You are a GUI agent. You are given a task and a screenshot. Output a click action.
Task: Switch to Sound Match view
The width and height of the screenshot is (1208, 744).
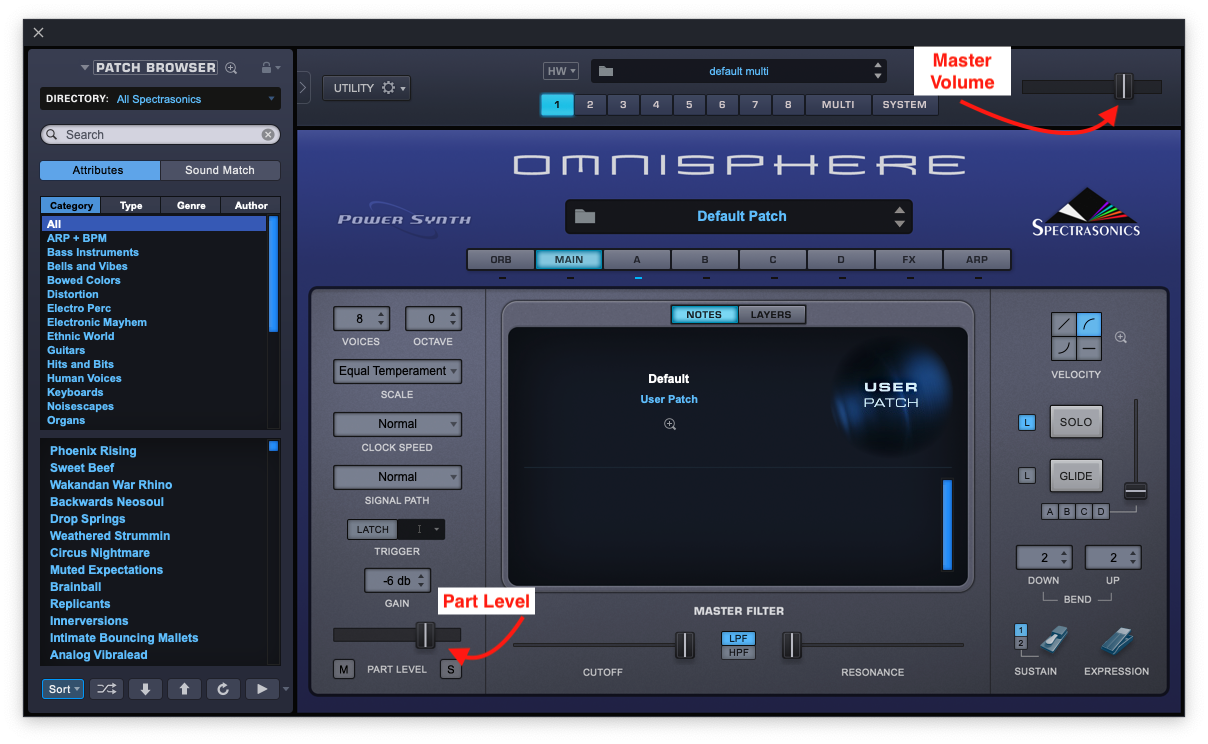coord(220,171)
